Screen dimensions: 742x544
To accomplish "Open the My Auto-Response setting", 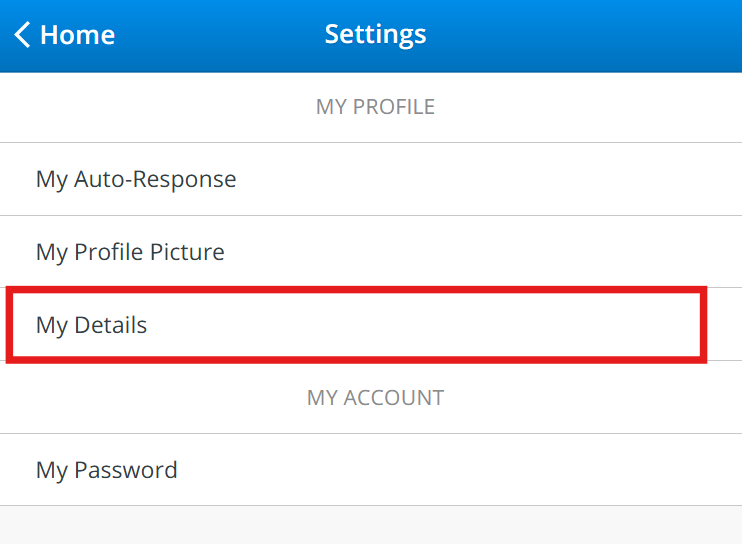I will pyautogui.click(x=371, y=179).
